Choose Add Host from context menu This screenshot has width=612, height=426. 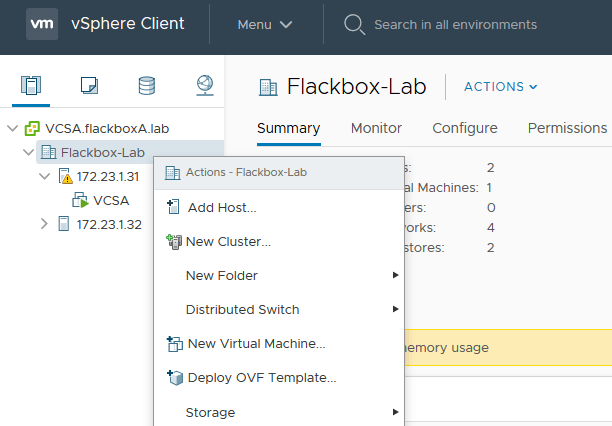coord(221,207)
